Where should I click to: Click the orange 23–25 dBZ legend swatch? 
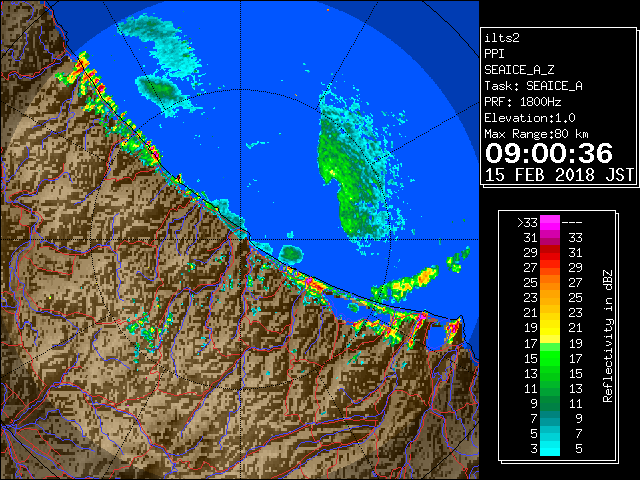[x=550, y=298]
